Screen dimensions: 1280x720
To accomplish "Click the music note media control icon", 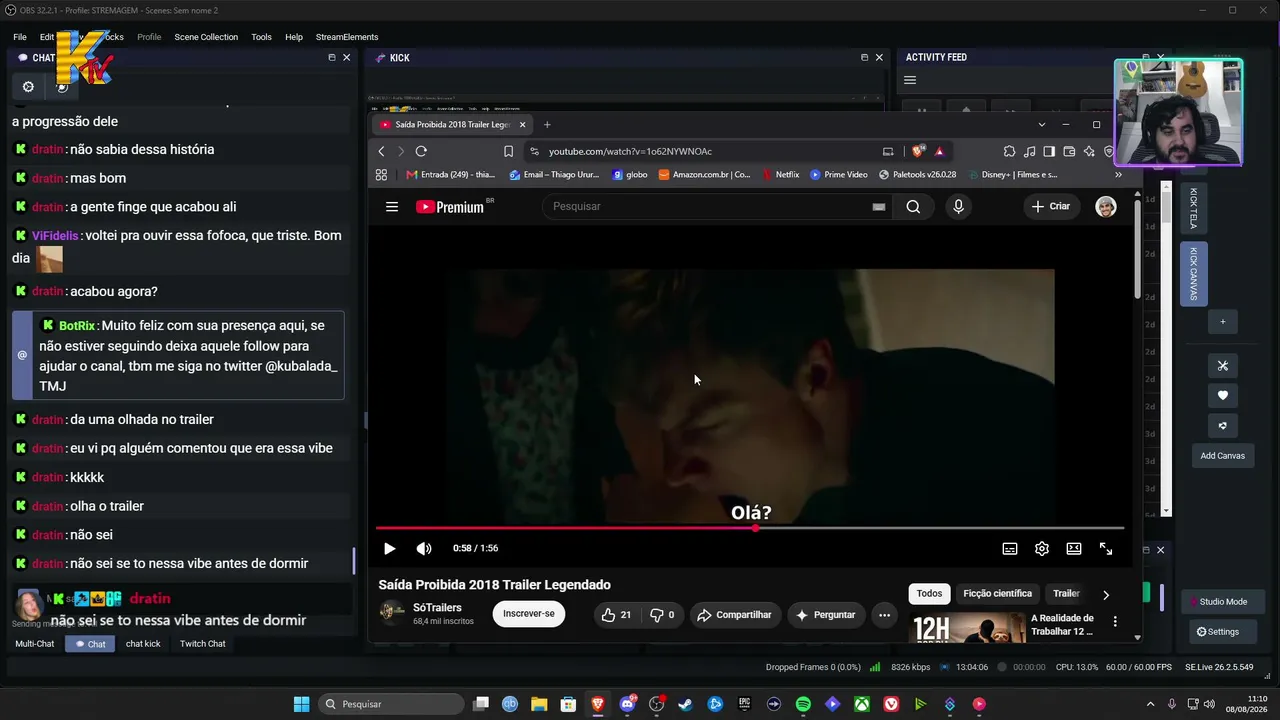I will tap(1029, 151).
